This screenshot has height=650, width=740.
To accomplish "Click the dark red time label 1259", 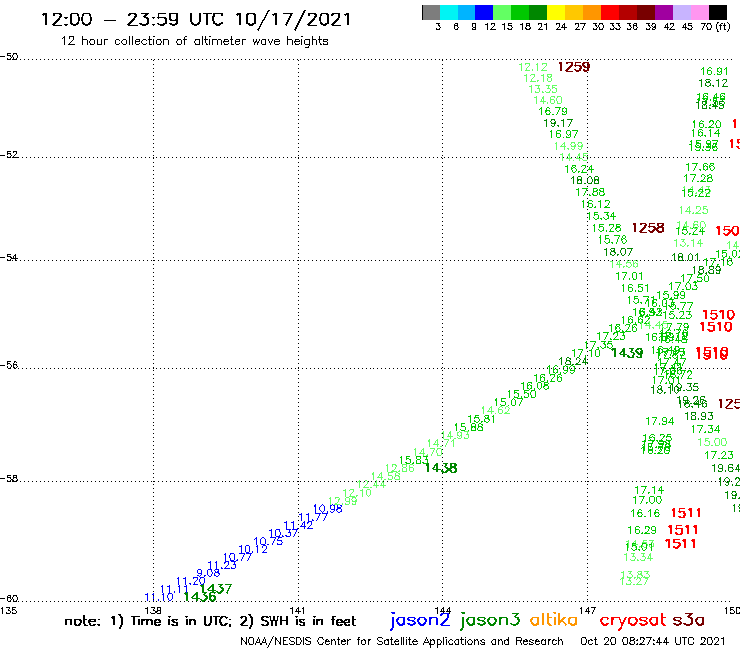I will coord(573,67).
